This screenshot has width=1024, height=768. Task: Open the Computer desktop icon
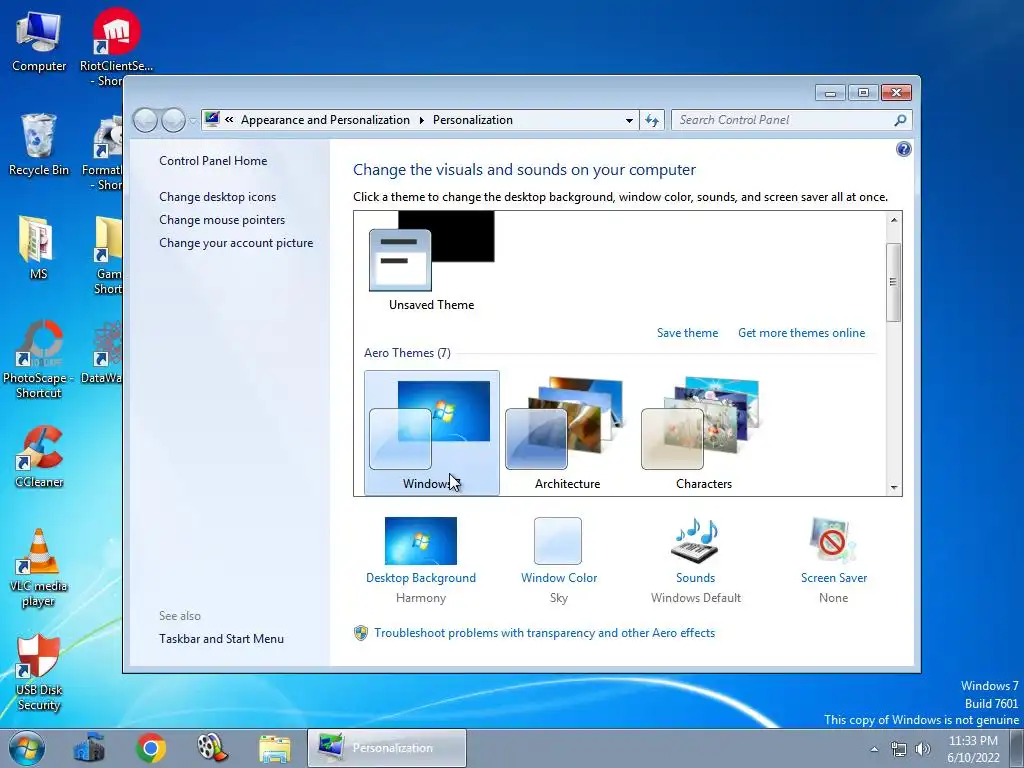39,41
